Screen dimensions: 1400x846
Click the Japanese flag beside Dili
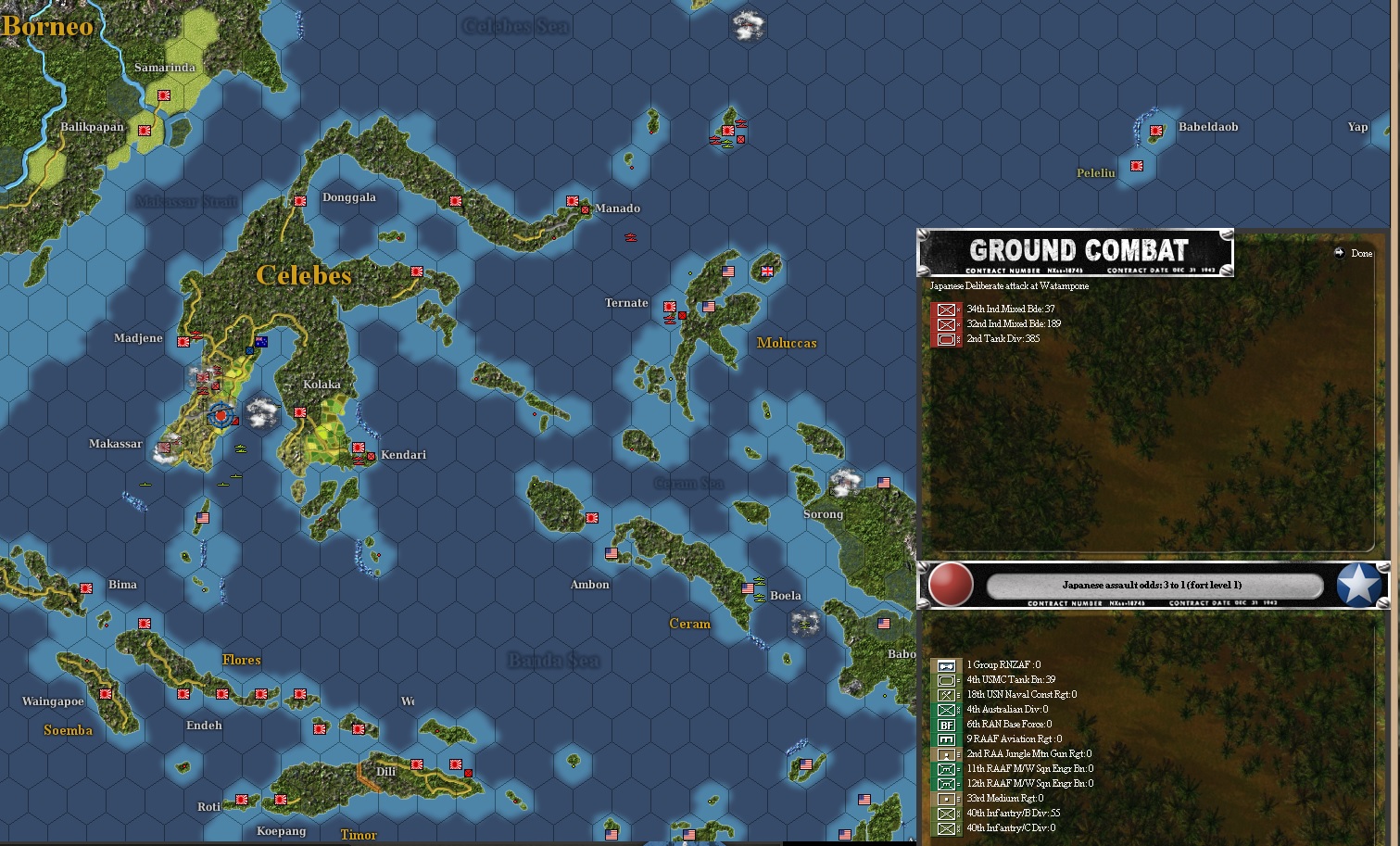point(417,764)
